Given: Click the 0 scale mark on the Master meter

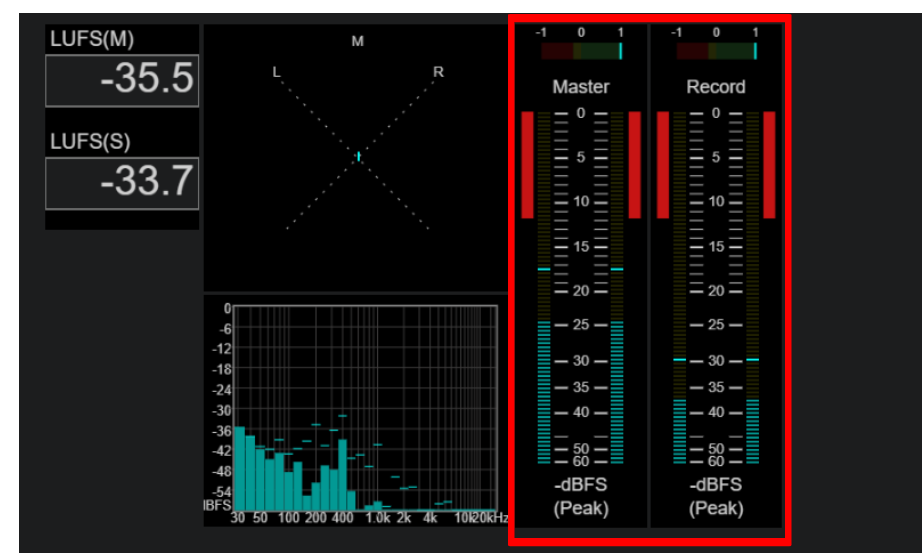Looking at the screenshot, I should pyautogui.click(x=581, y=113).
